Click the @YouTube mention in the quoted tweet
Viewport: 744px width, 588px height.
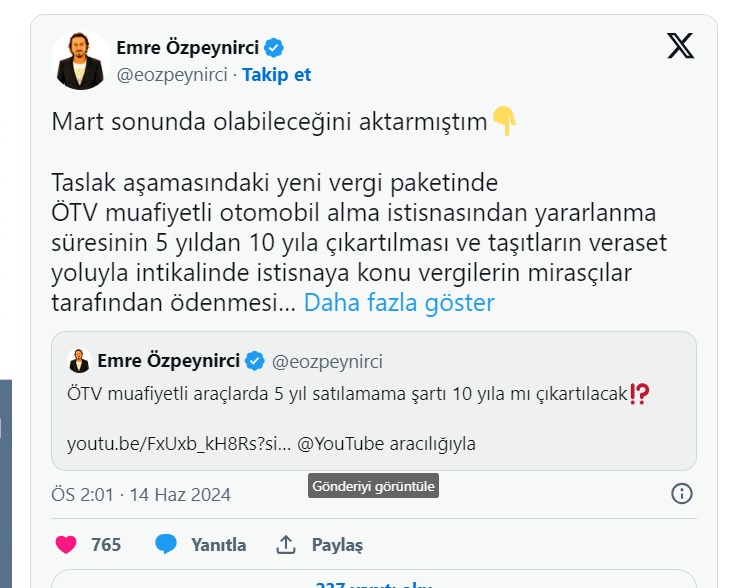[x=341, y=443]
